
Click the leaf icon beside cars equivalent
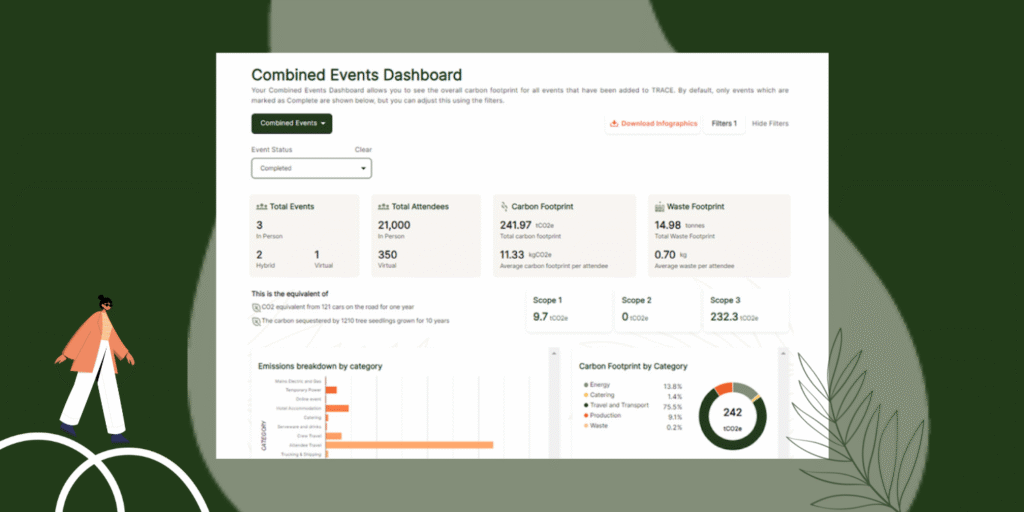(x=256, y=307)
